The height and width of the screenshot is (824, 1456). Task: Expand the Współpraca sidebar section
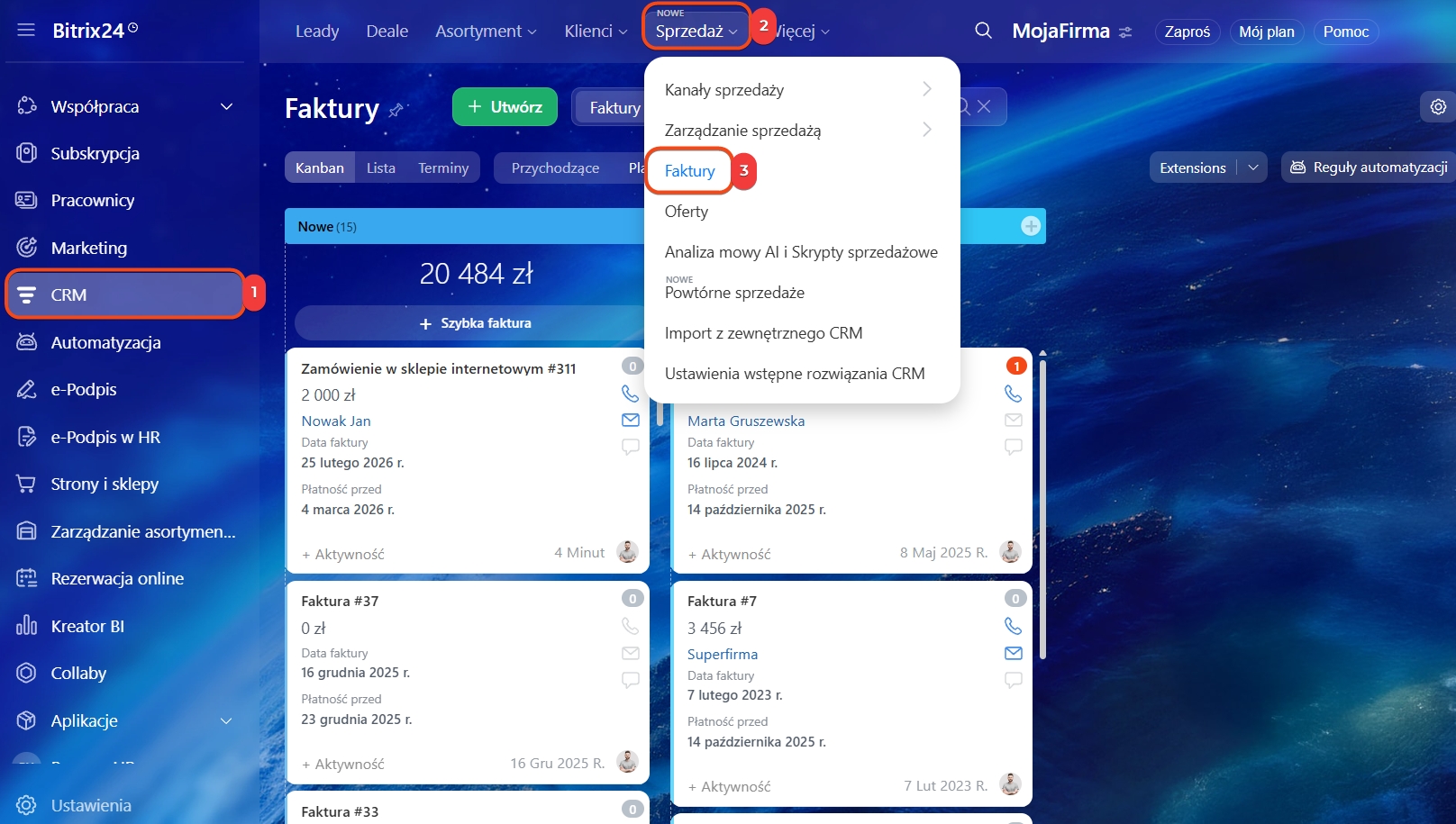226,106
